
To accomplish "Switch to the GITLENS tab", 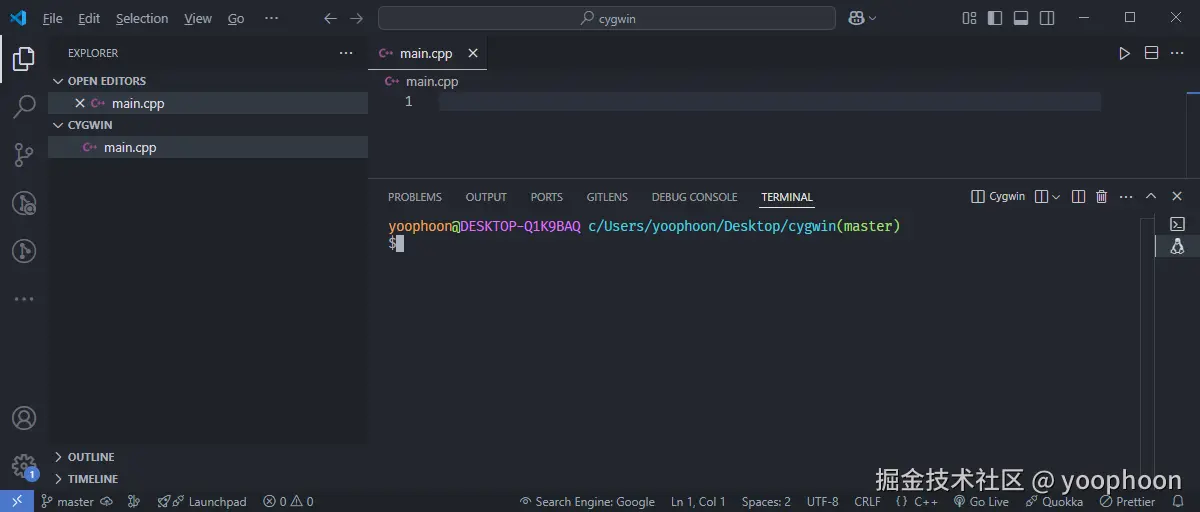I will tap(607, 197).
